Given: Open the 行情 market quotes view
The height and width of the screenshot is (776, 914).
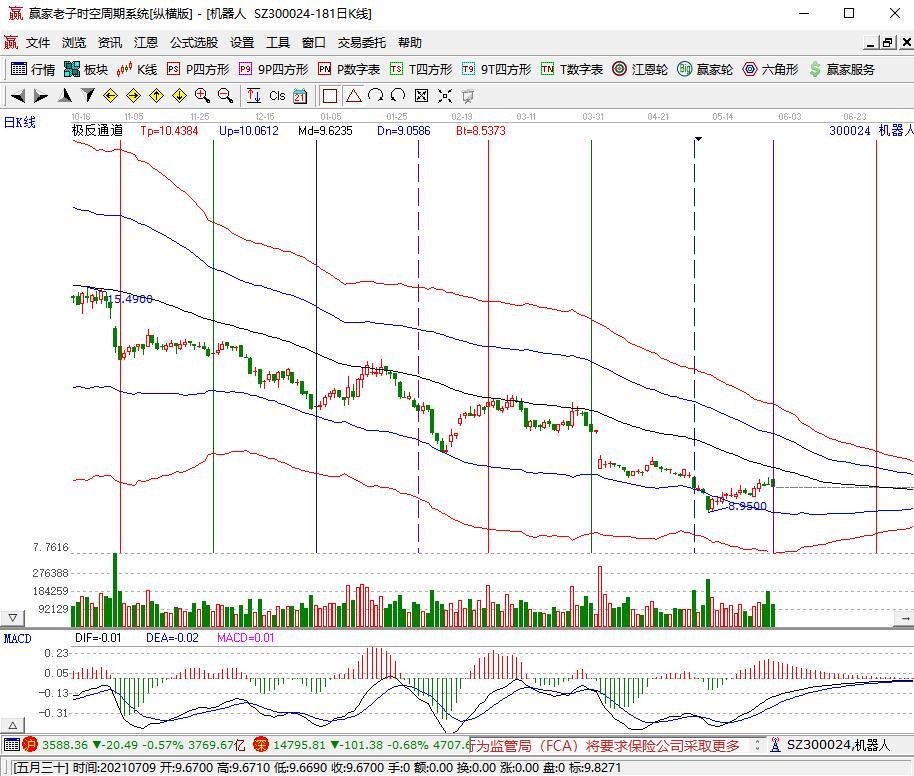Looking at the screenshot, I should [x=33, y=69].
